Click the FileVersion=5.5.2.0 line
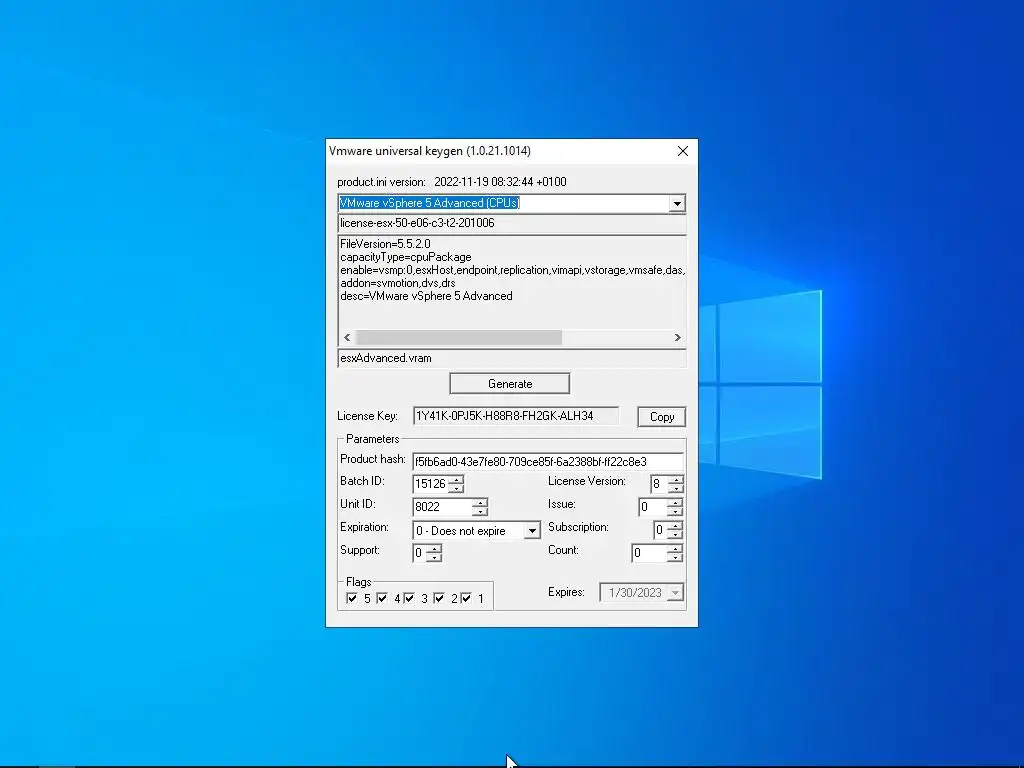The image size is (1024, 768). coord(385,244)
